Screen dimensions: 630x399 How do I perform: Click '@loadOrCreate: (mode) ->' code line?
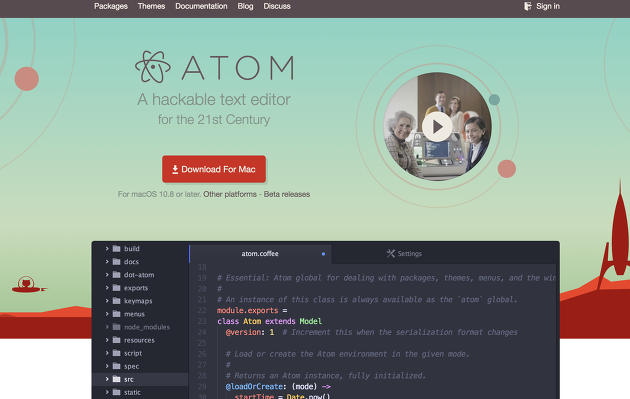tap(278, 387)
